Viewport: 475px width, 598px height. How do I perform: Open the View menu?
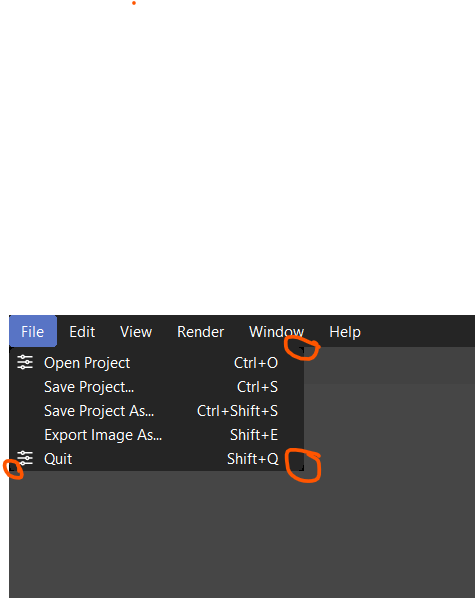pos(136,331)
